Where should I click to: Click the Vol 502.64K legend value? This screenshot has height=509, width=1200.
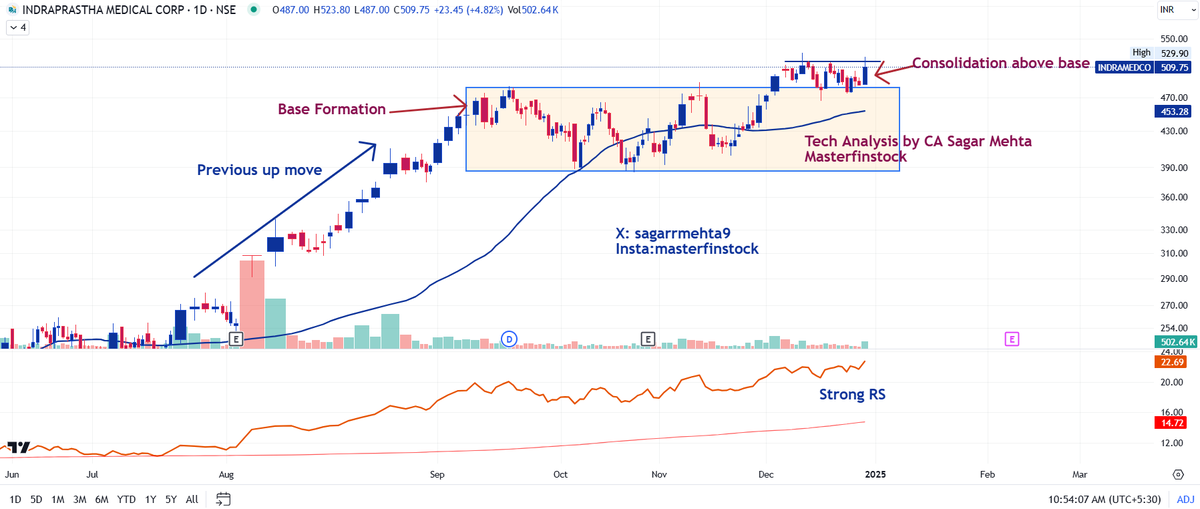pyautogui.click(x=531, y=10)
